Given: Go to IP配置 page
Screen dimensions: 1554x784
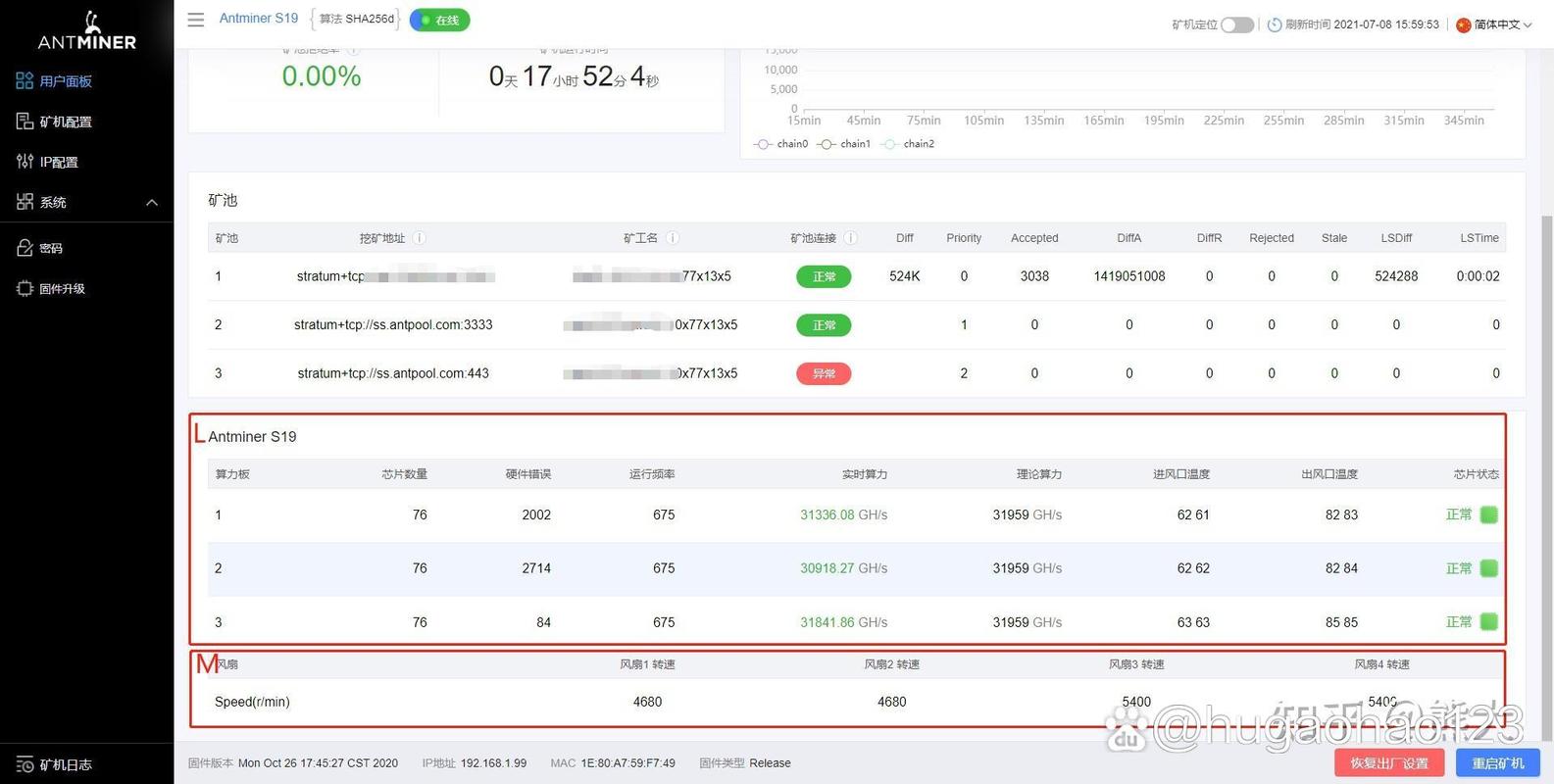Looking at the screenshot, I should click(58, 162).
